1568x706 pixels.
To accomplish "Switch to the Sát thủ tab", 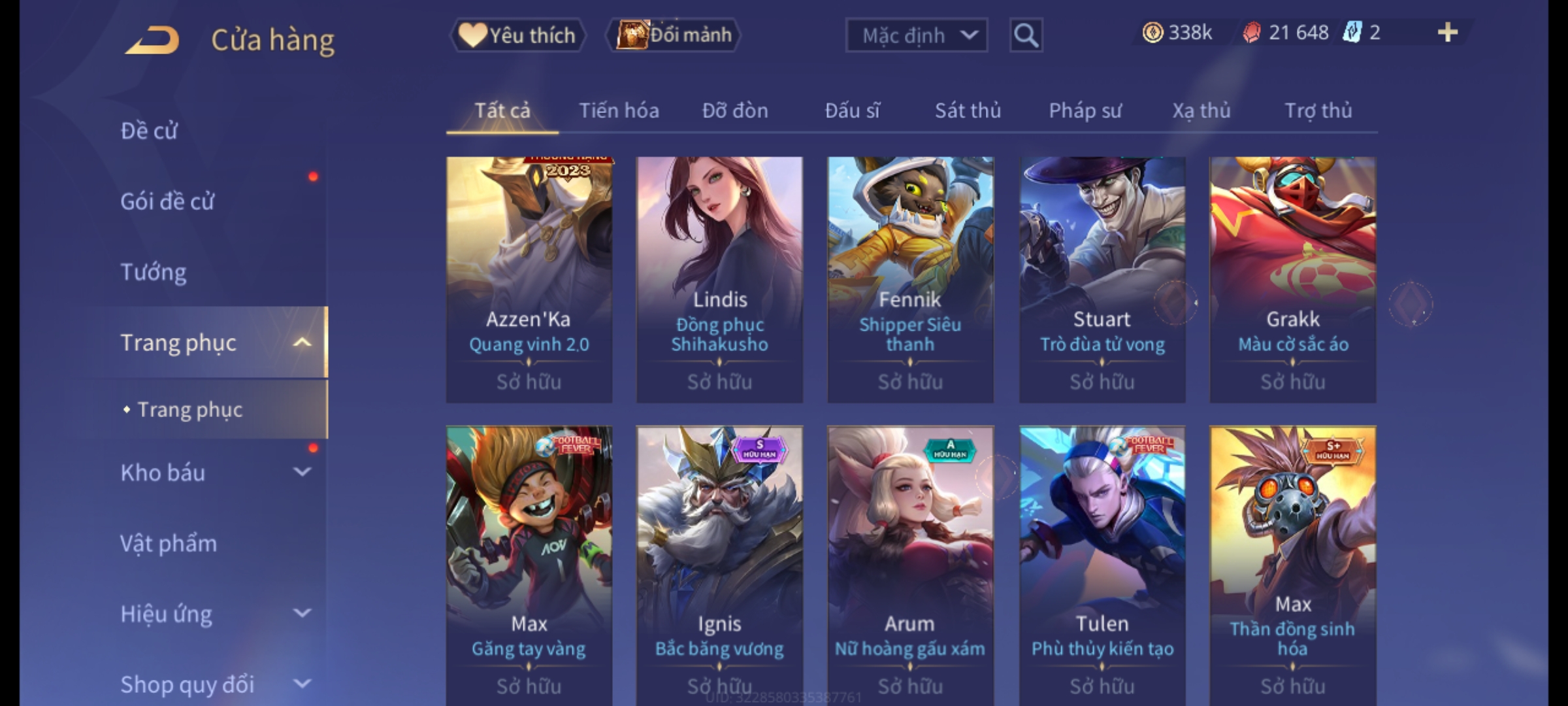I will click(x=968, y=110).
